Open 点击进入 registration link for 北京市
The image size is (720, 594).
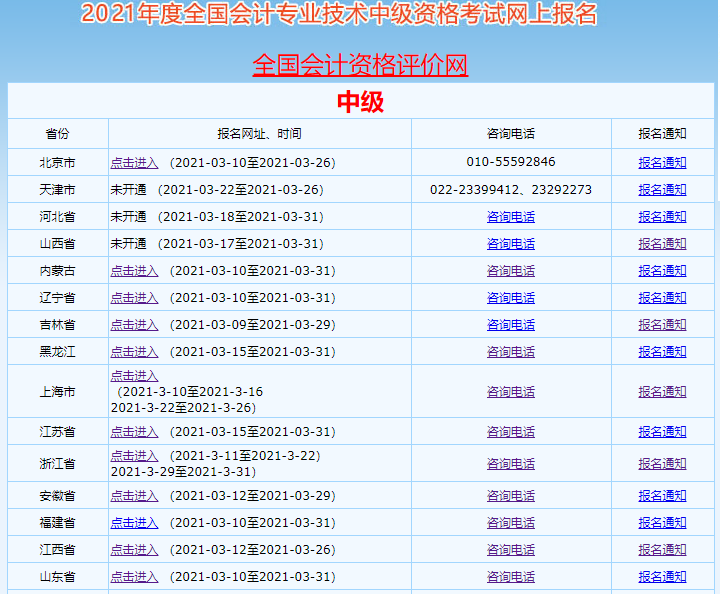click(x=134, y=163)
